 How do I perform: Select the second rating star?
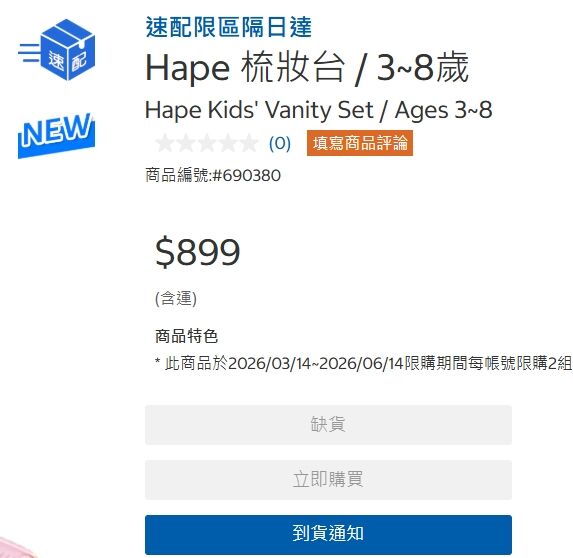point(186,143)
